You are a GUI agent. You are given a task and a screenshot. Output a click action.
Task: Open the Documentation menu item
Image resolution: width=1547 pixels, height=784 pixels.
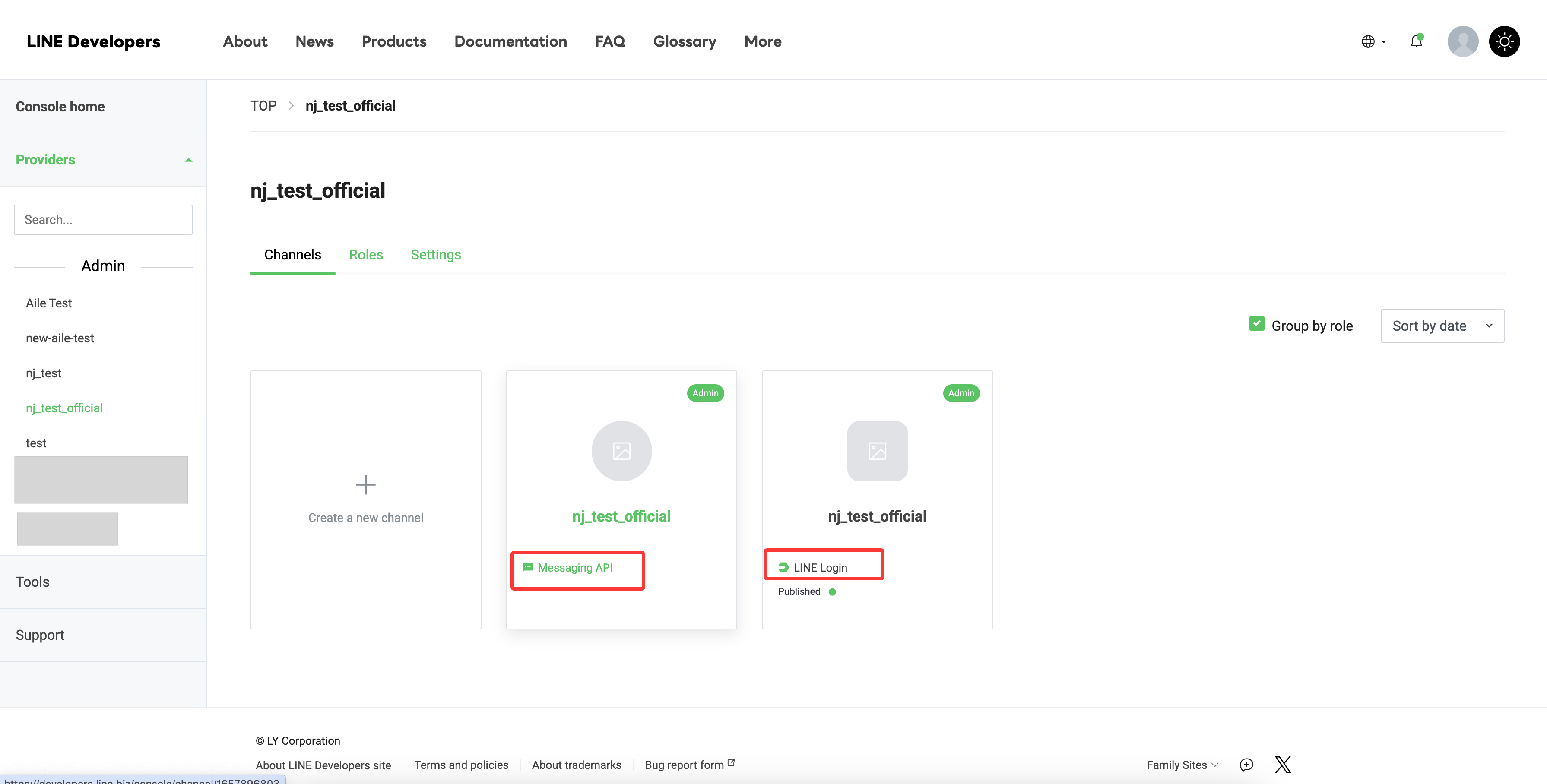(510, 41)
